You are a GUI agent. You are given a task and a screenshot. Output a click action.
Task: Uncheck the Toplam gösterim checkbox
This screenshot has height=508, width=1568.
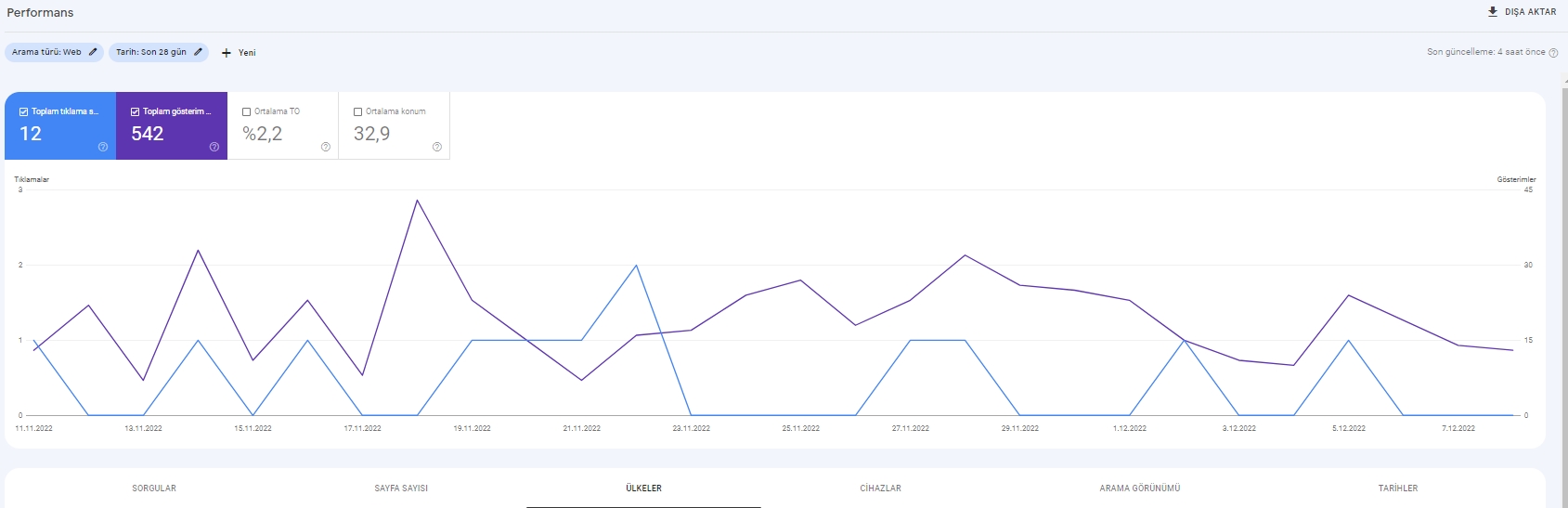point(136,111)
